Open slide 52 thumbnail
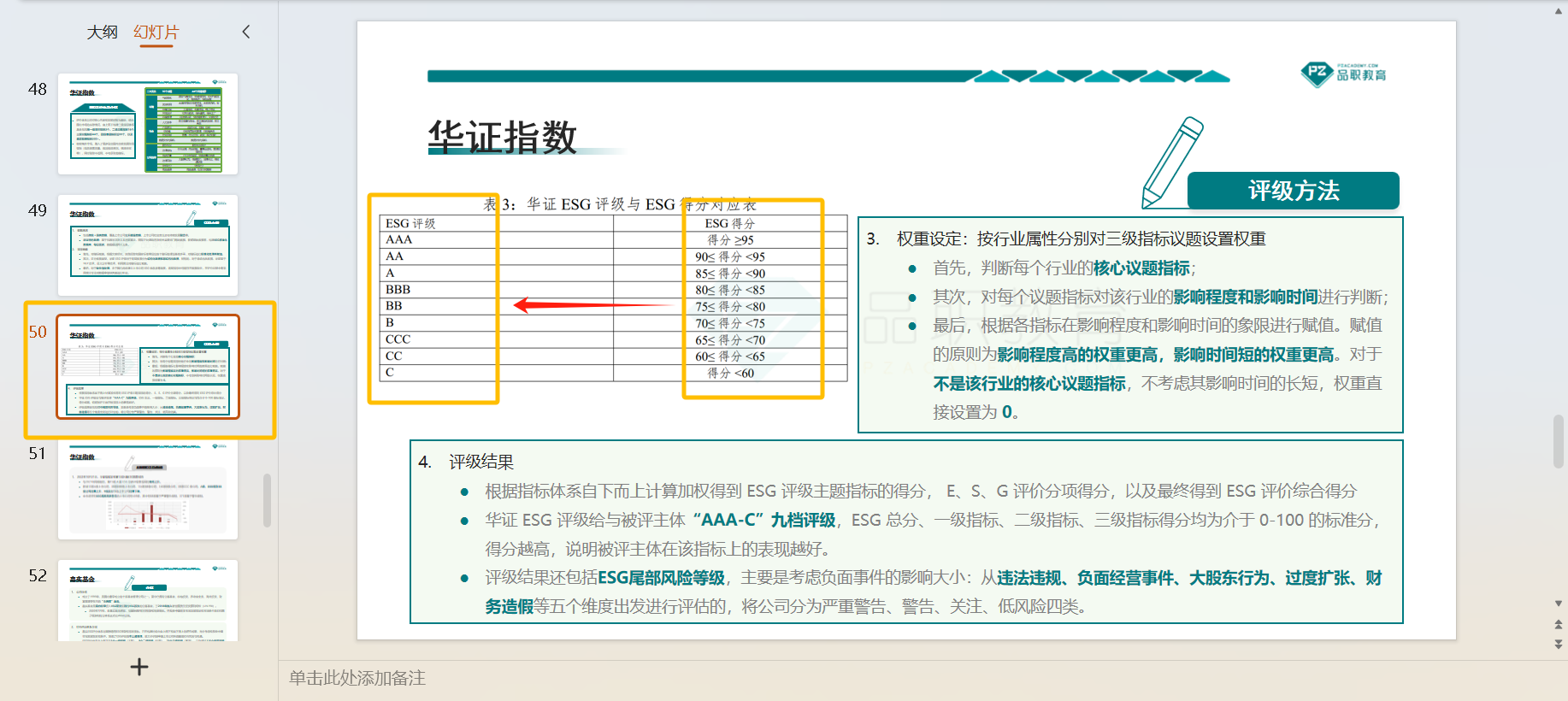Viewport: 1568px width, 701px height. pyautogui.click(x=148, y=600)
